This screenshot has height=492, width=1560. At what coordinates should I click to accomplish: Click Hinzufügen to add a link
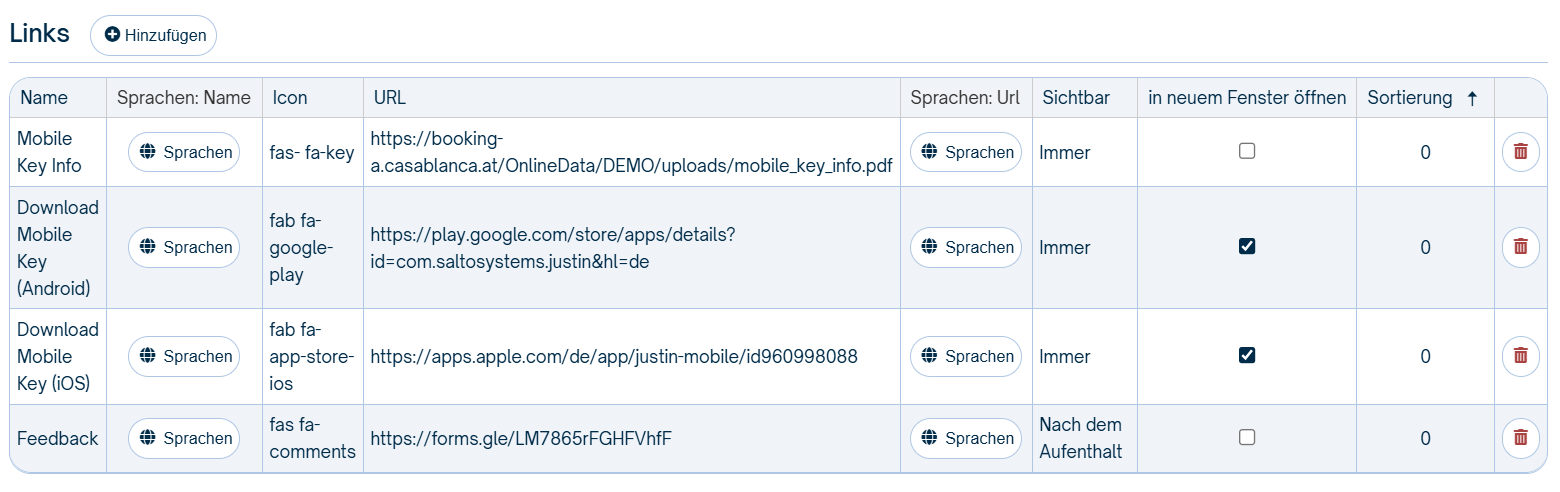tap(154, 35)
